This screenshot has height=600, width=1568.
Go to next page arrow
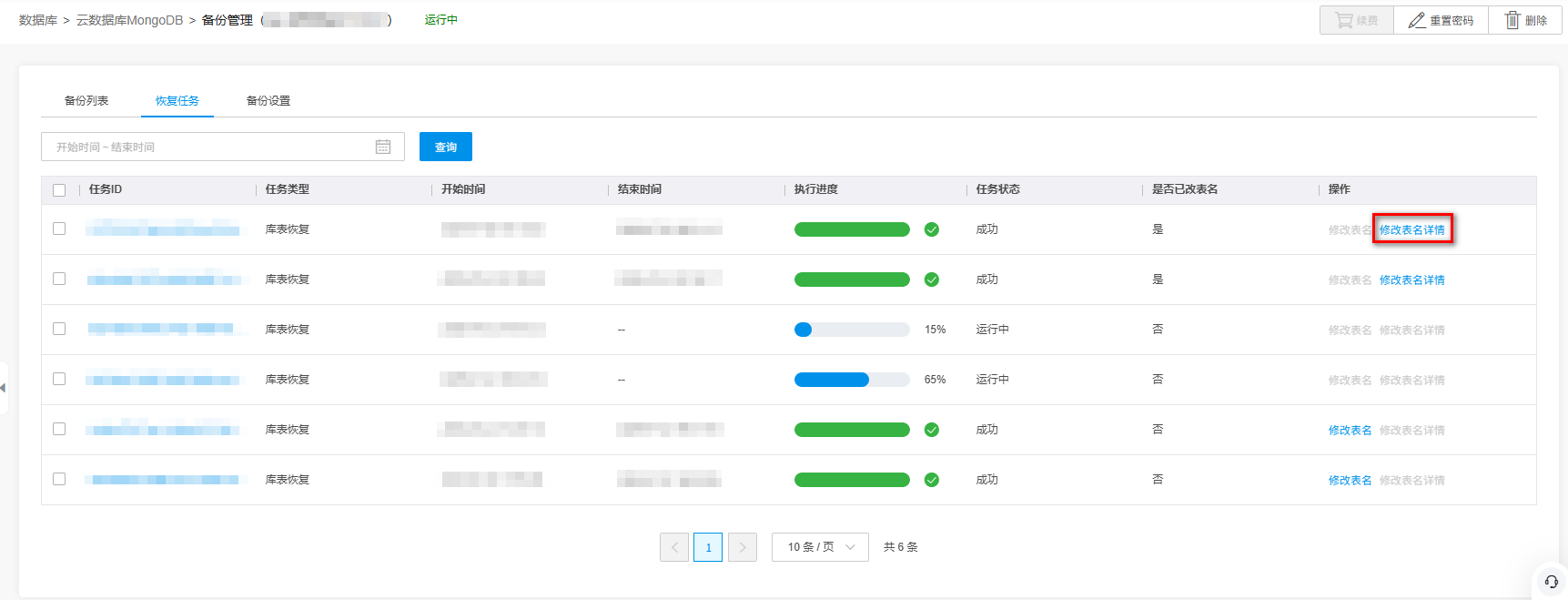pos(743,547)
